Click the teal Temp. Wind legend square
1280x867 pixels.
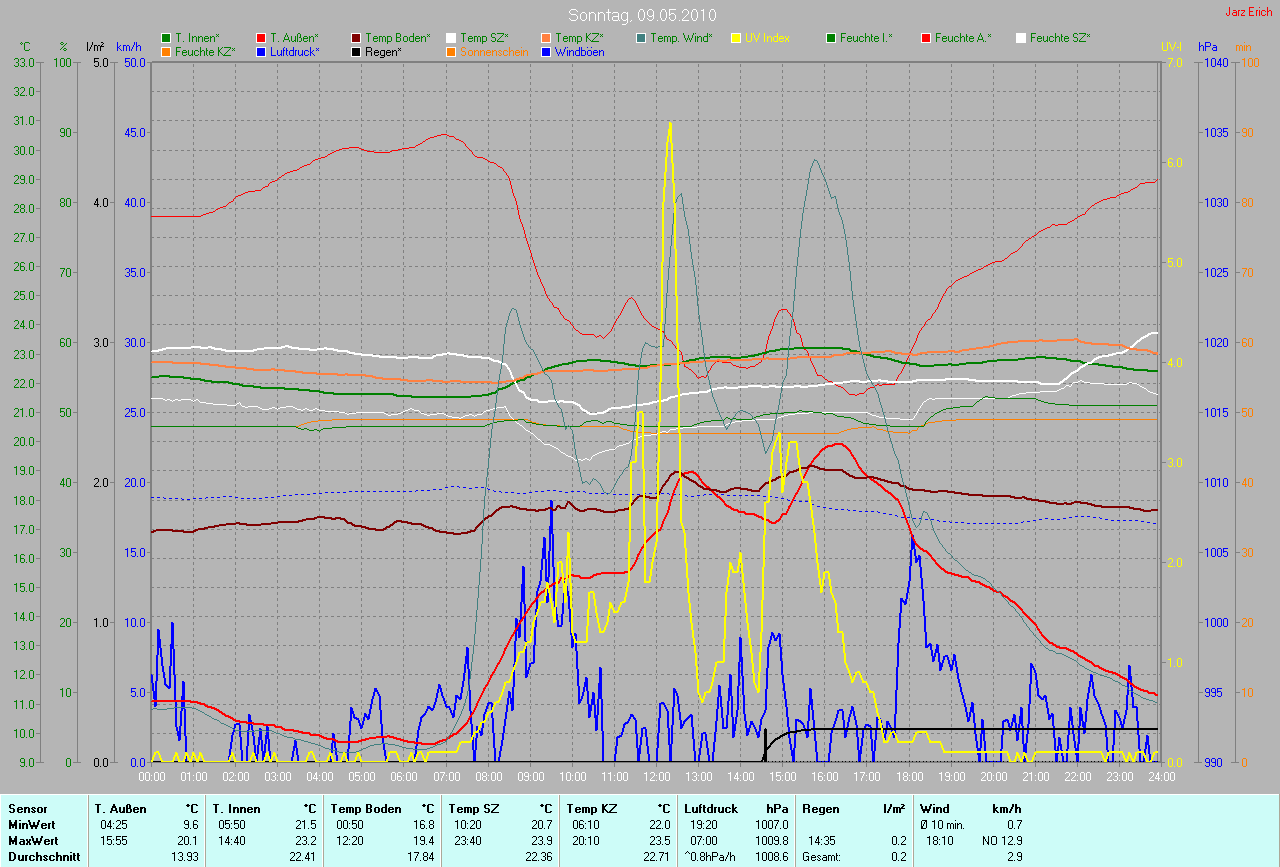coord(641,38)
